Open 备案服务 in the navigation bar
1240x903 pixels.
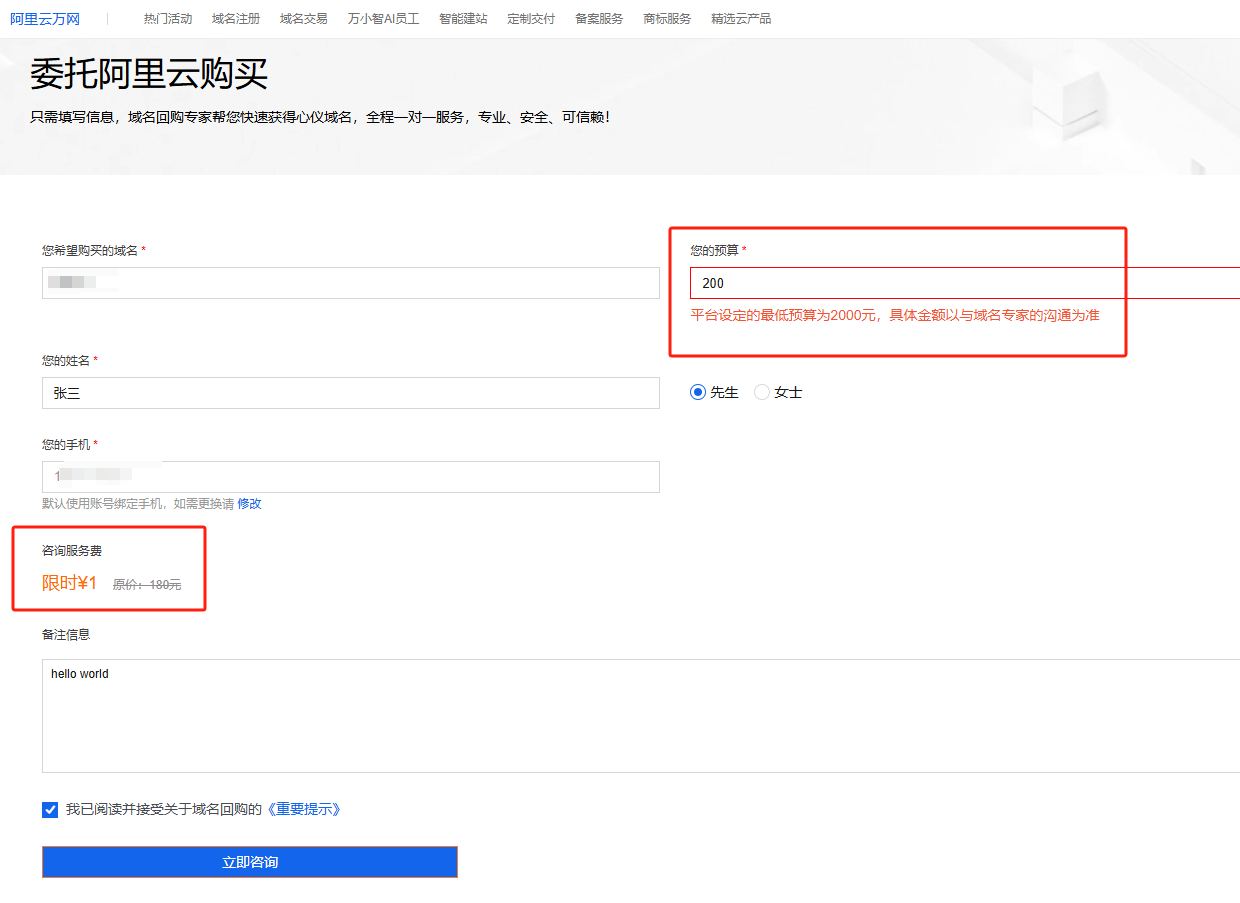[599, 19]
